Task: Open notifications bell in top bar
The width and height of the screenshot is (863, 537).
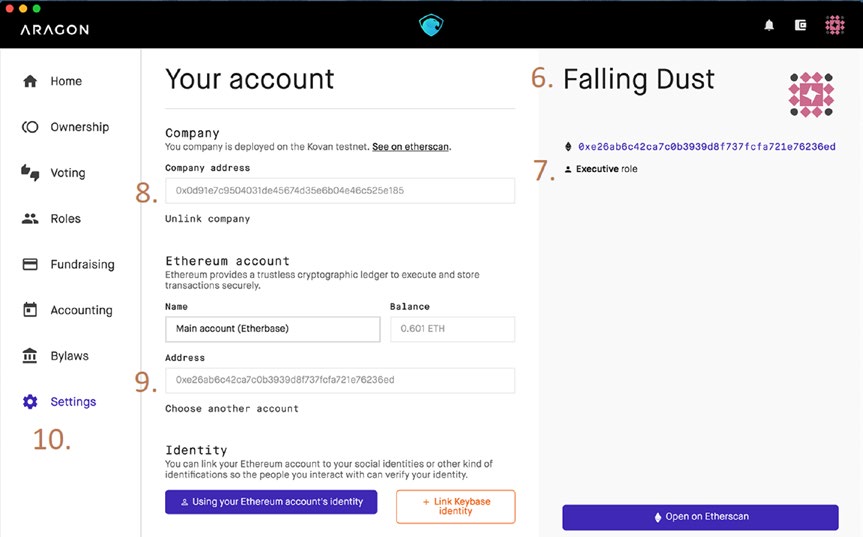Action: [770, 25]
